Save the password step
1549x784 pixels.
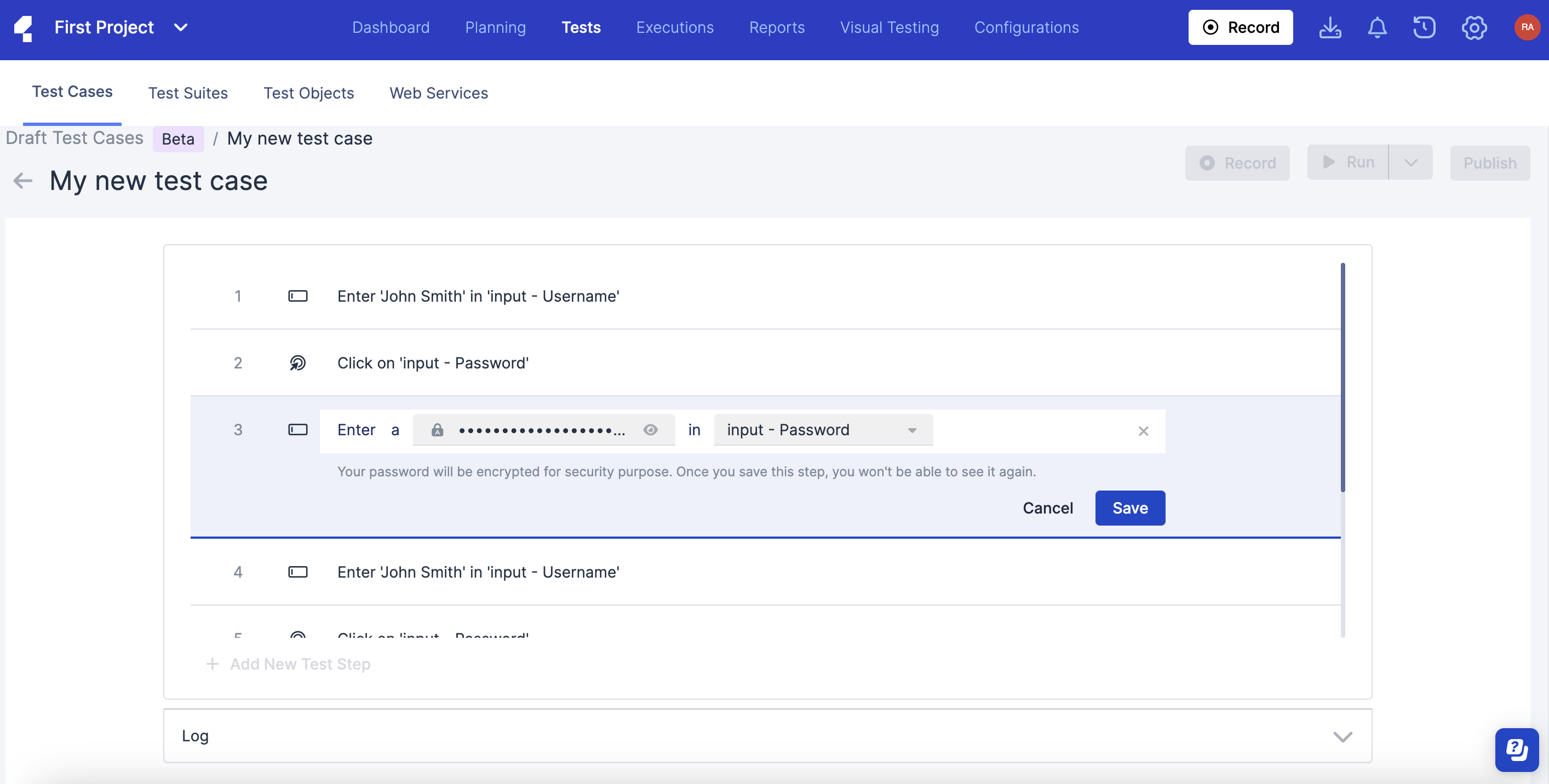(x=1130, y=509)
